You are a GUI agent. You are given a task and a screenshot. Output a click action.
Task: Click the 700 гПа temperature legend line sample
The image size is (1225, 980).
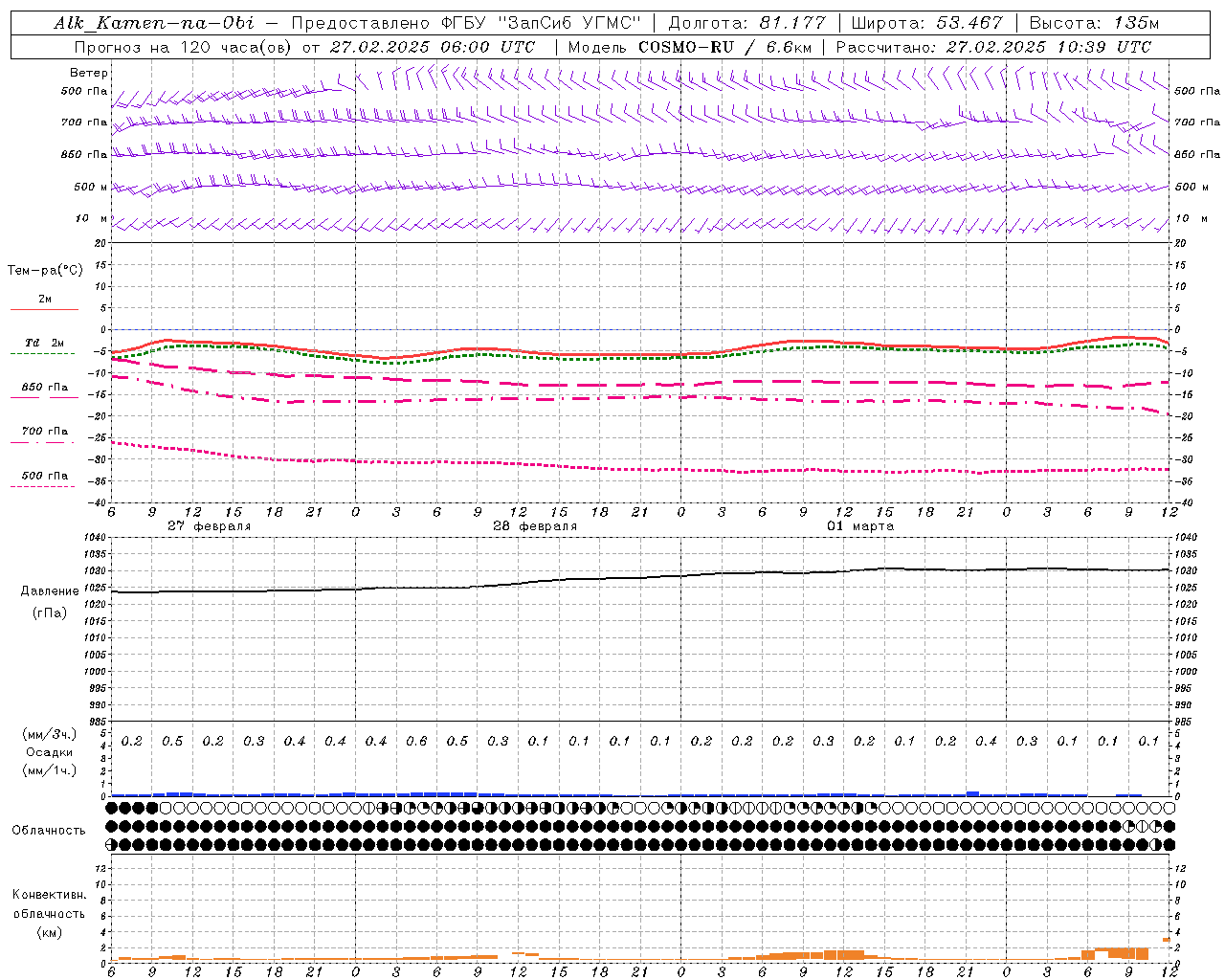click(42, 442)
